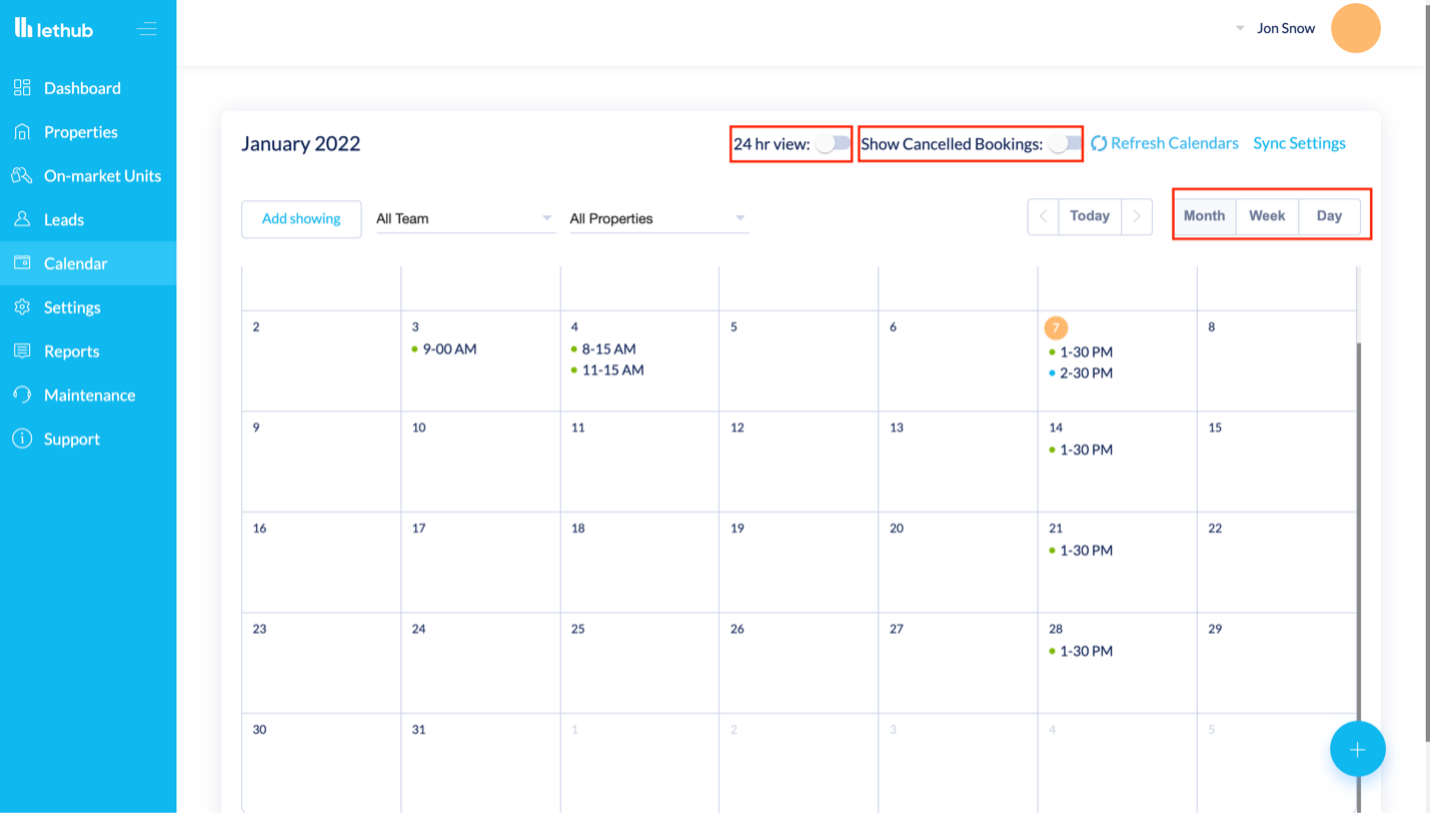The image size is (1430, 815).
Task: Jump to Today on the calendar
Action: pos(1089,215)
